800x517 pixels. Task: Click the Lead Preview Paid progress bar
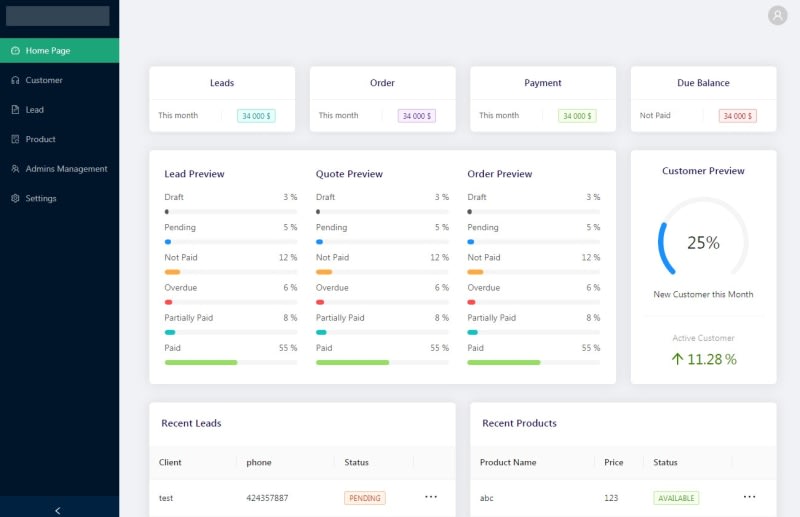pos(231,362)
